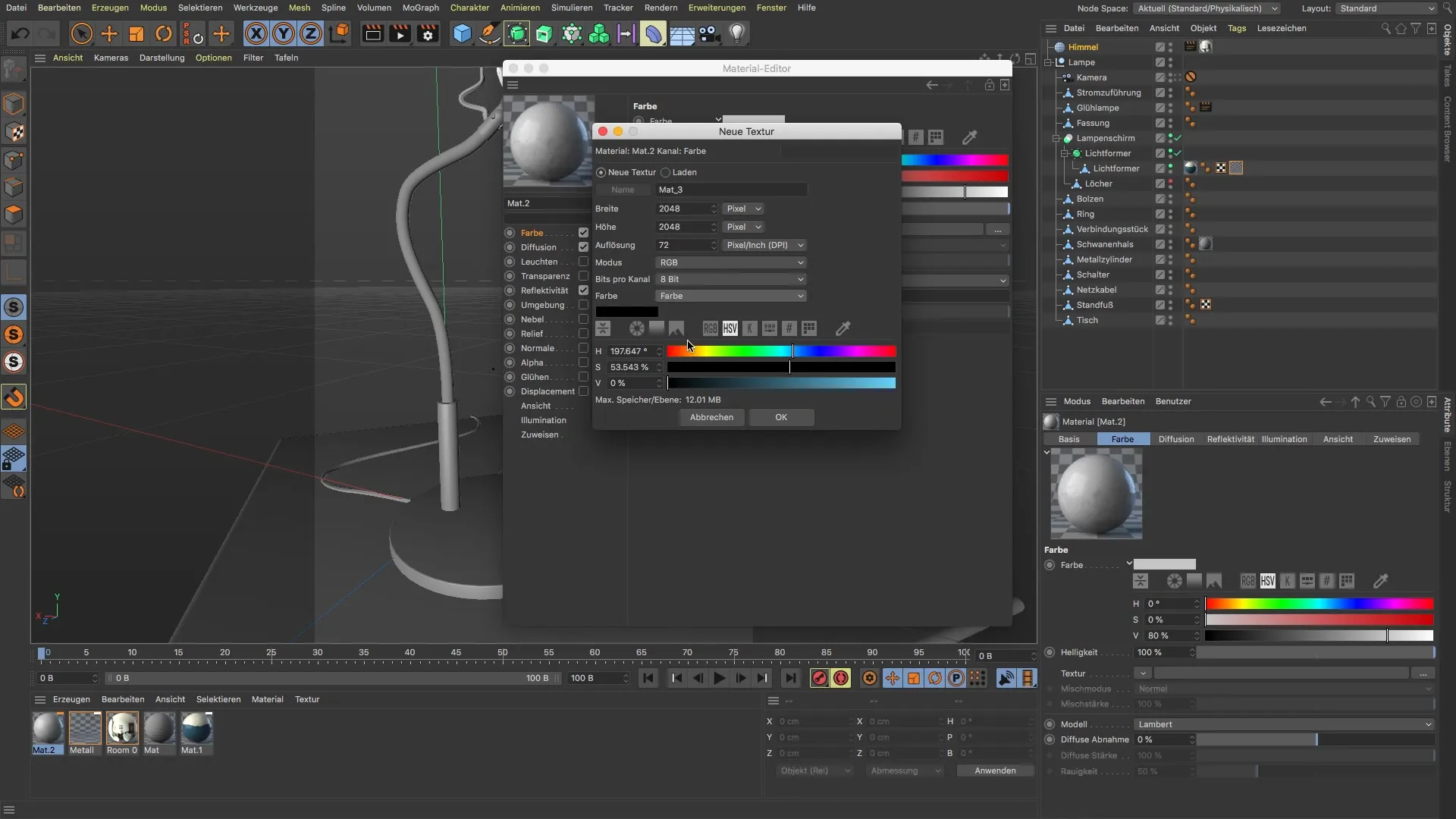Open Textur browse button with dots

[x=1423, y=673]
